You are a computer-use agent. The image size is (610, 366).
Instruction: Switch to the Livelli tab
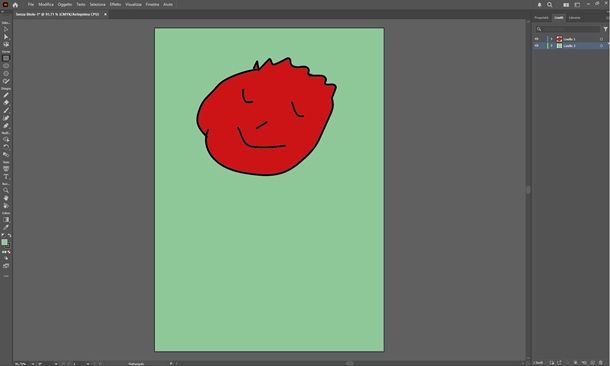[x=559, y=18]
